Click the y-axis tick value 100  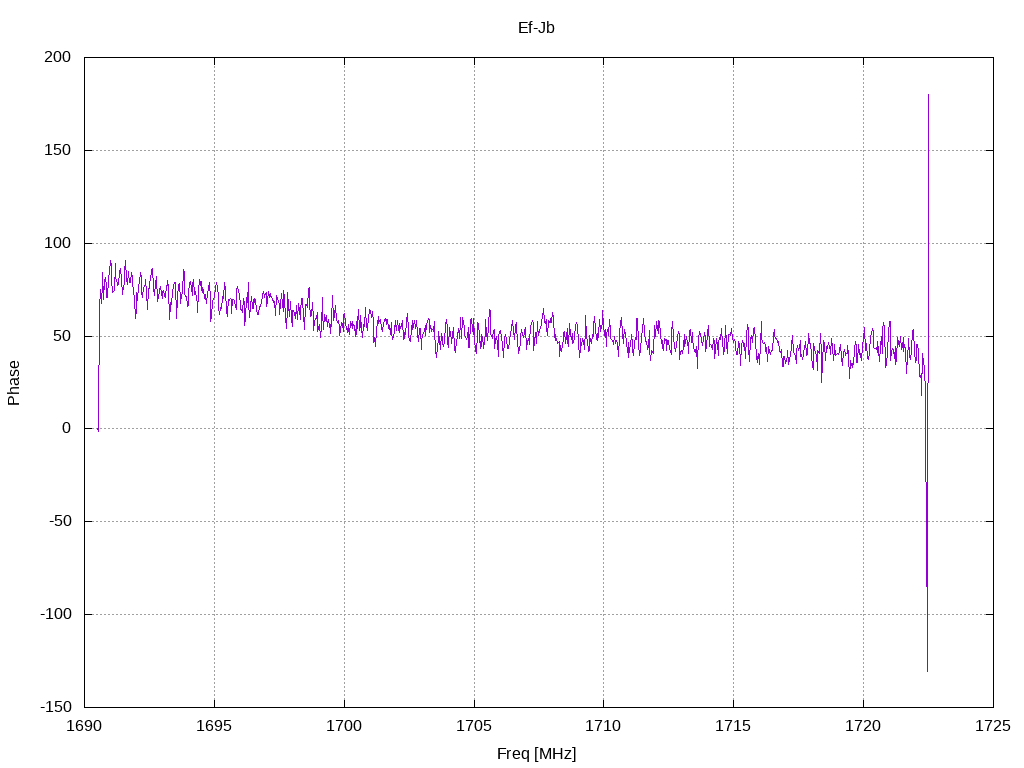[x=57, y=243]
